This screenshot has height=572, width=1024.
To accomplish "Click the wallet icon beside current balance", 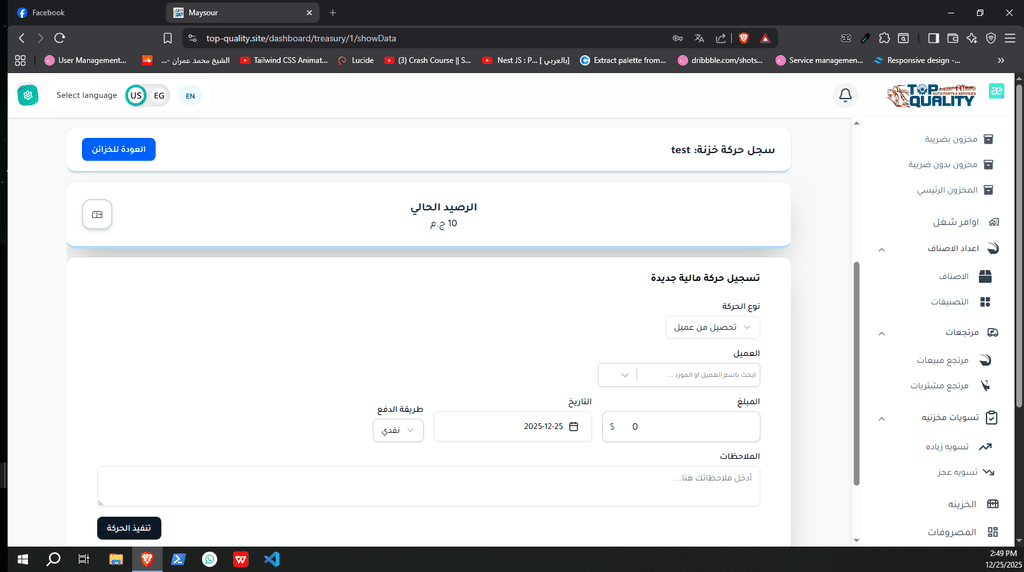I will coord(97,214).
